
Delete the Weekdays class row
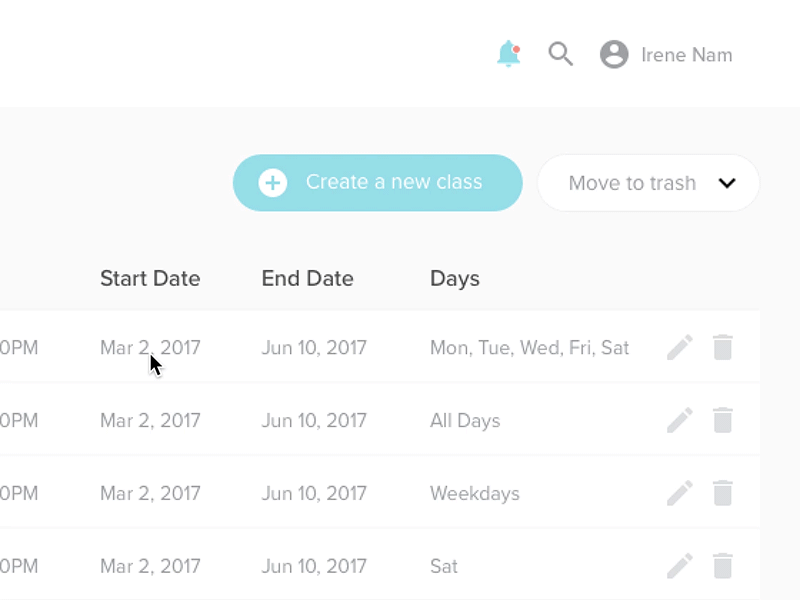[723, 494]
